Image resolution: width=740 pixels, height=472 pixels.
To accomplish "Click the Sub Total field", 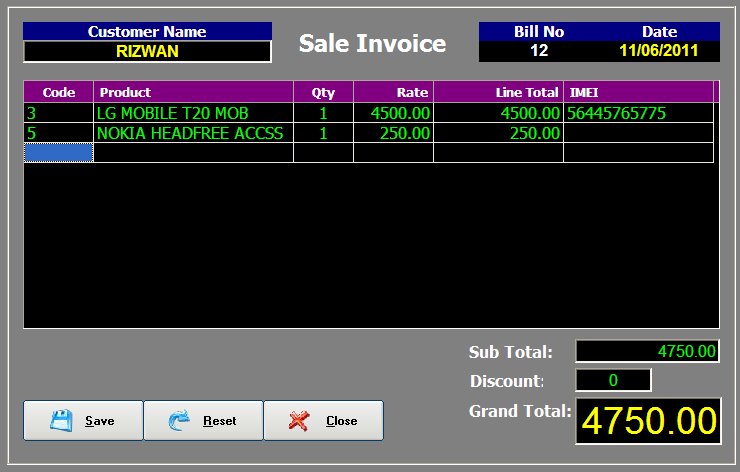I will (647, 351).
